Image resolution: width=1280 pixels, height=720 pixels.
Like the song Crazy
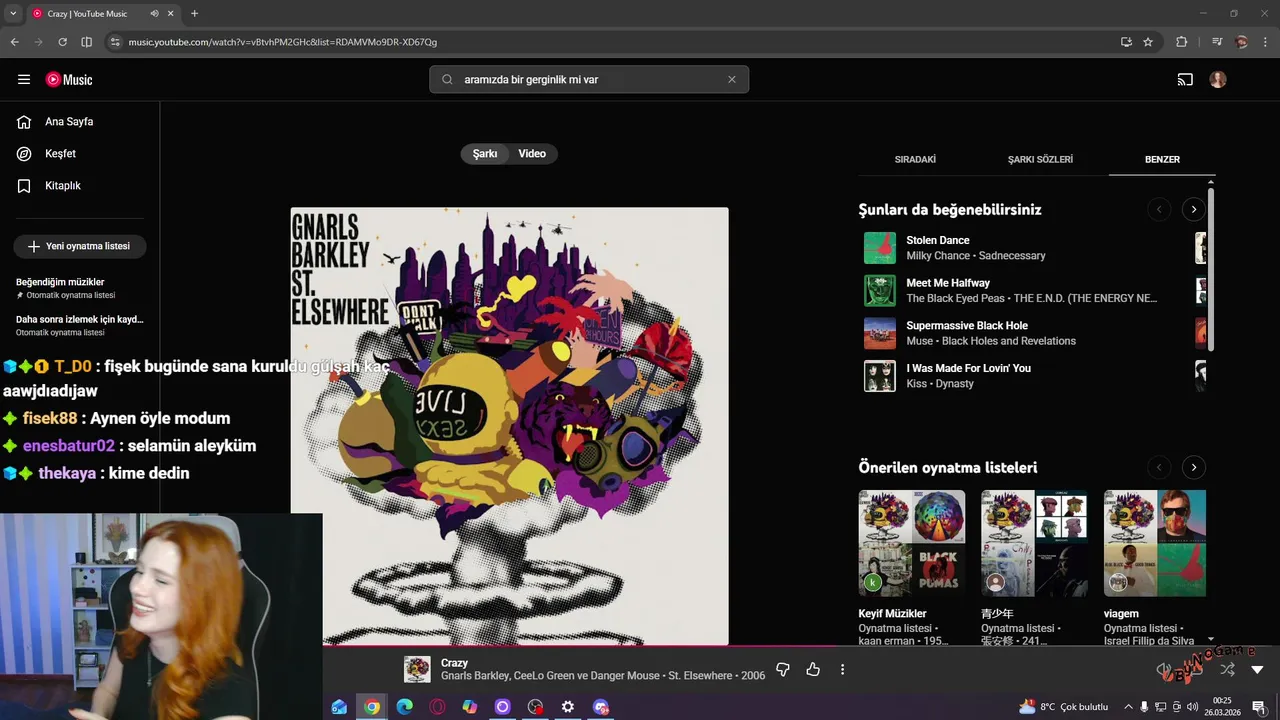pyautogui.click(x=813, y=669)
